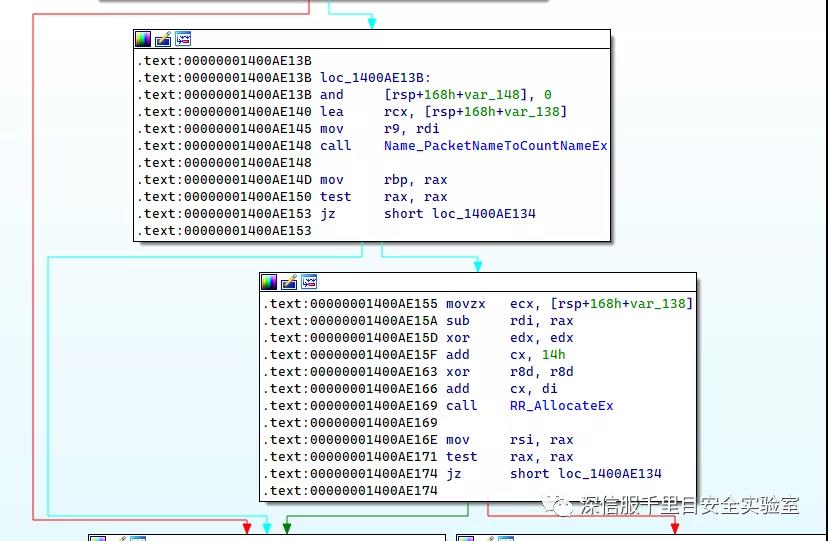Image resolution: width=828 pixels, height=541 pixels.
Task: Click the edit pencil icon in the RR_AllocateEx node
Action: (289, 282)
